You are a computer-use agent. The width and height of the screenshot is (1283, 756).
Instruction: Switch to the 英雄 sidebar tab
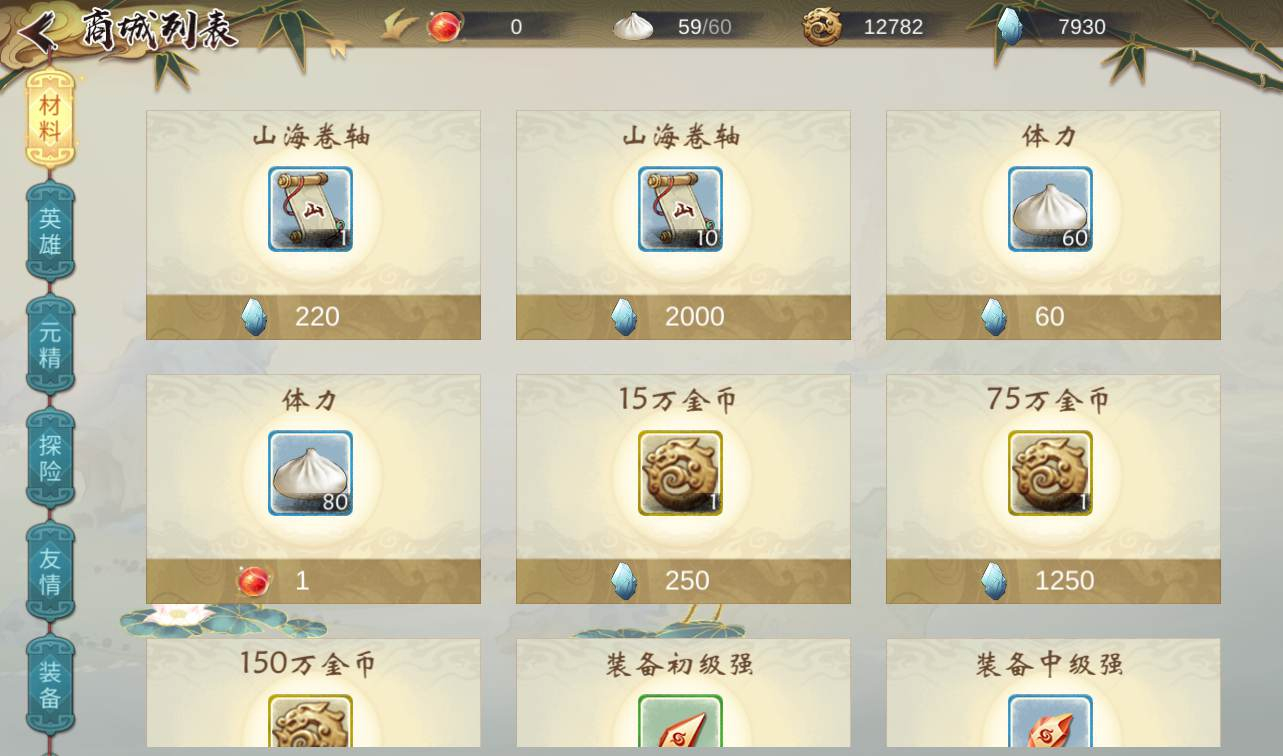[50, 232]
